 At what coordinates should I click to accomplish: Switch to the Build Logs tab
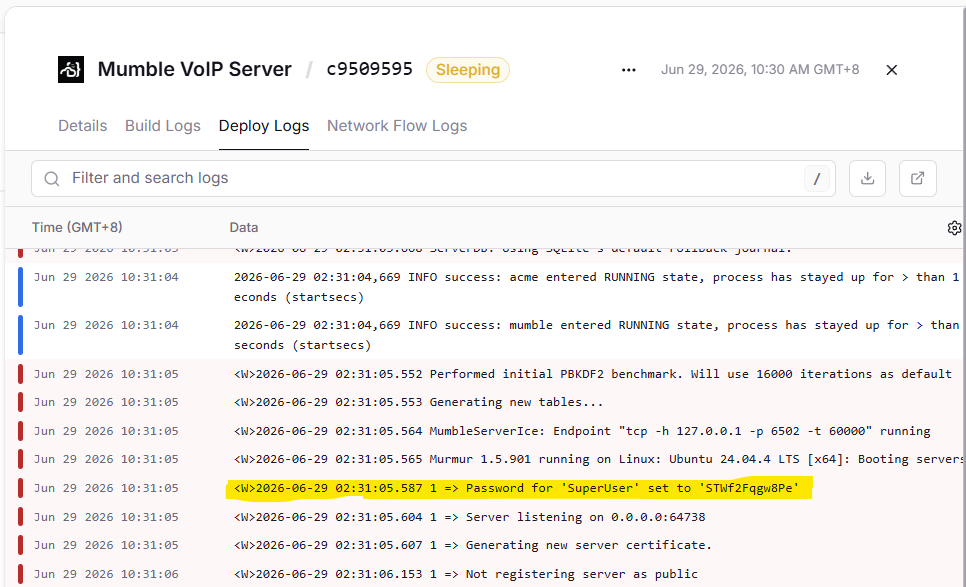[x=163, y=126]
